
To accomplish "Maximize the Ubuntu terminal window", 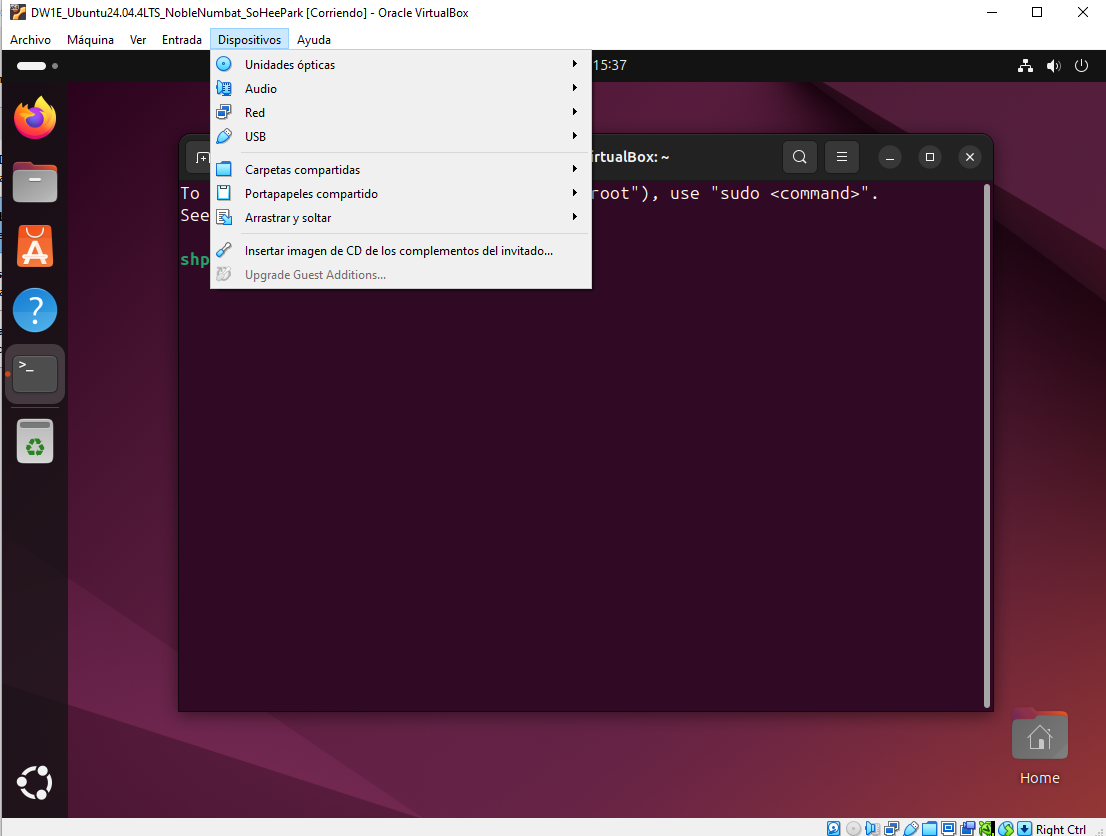I will 930,157.
